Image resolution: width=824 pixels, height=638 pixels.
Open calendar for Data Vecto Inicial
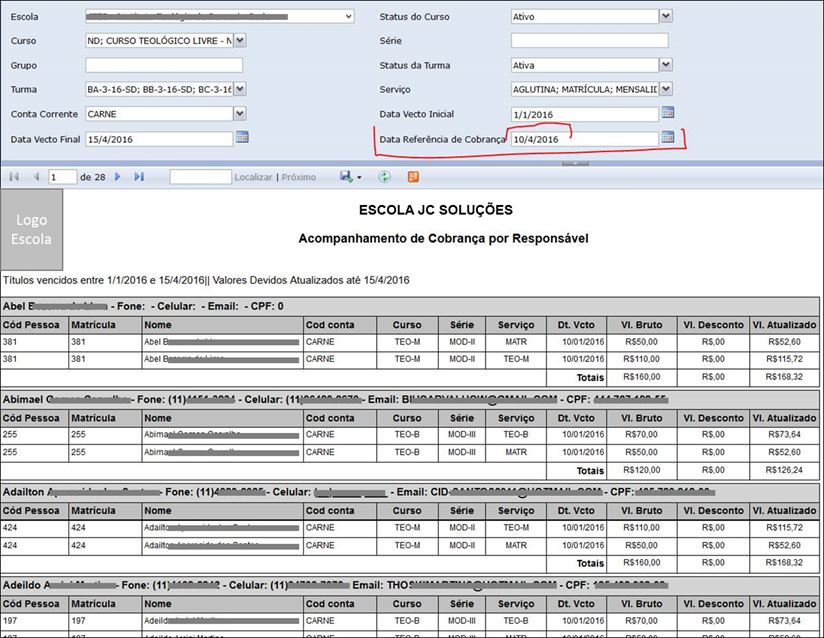click(668, 112)
